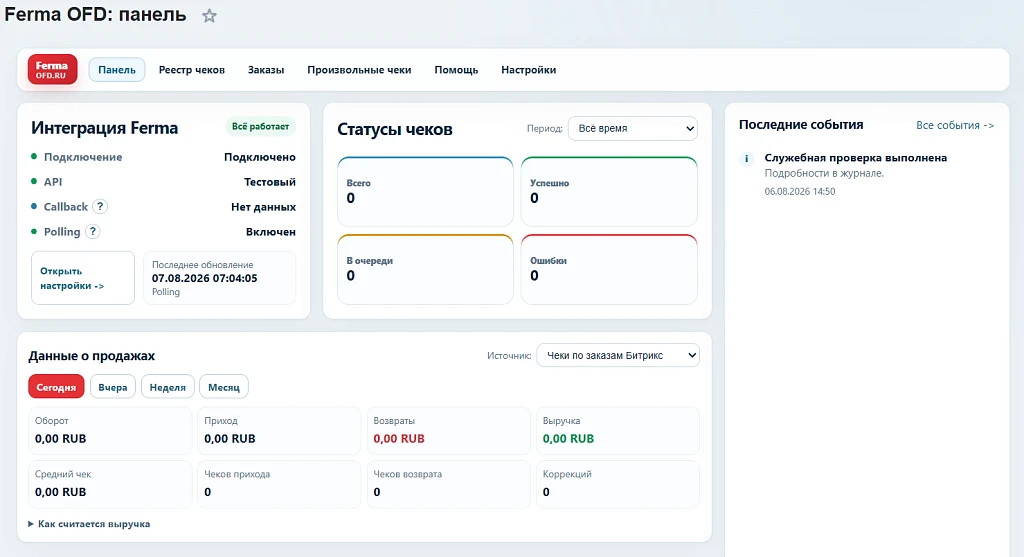Open the Период dropdown 'Всё время'
Image resolution: width=1024 pixels, height=557 pixels.
(x=633, y=129)
